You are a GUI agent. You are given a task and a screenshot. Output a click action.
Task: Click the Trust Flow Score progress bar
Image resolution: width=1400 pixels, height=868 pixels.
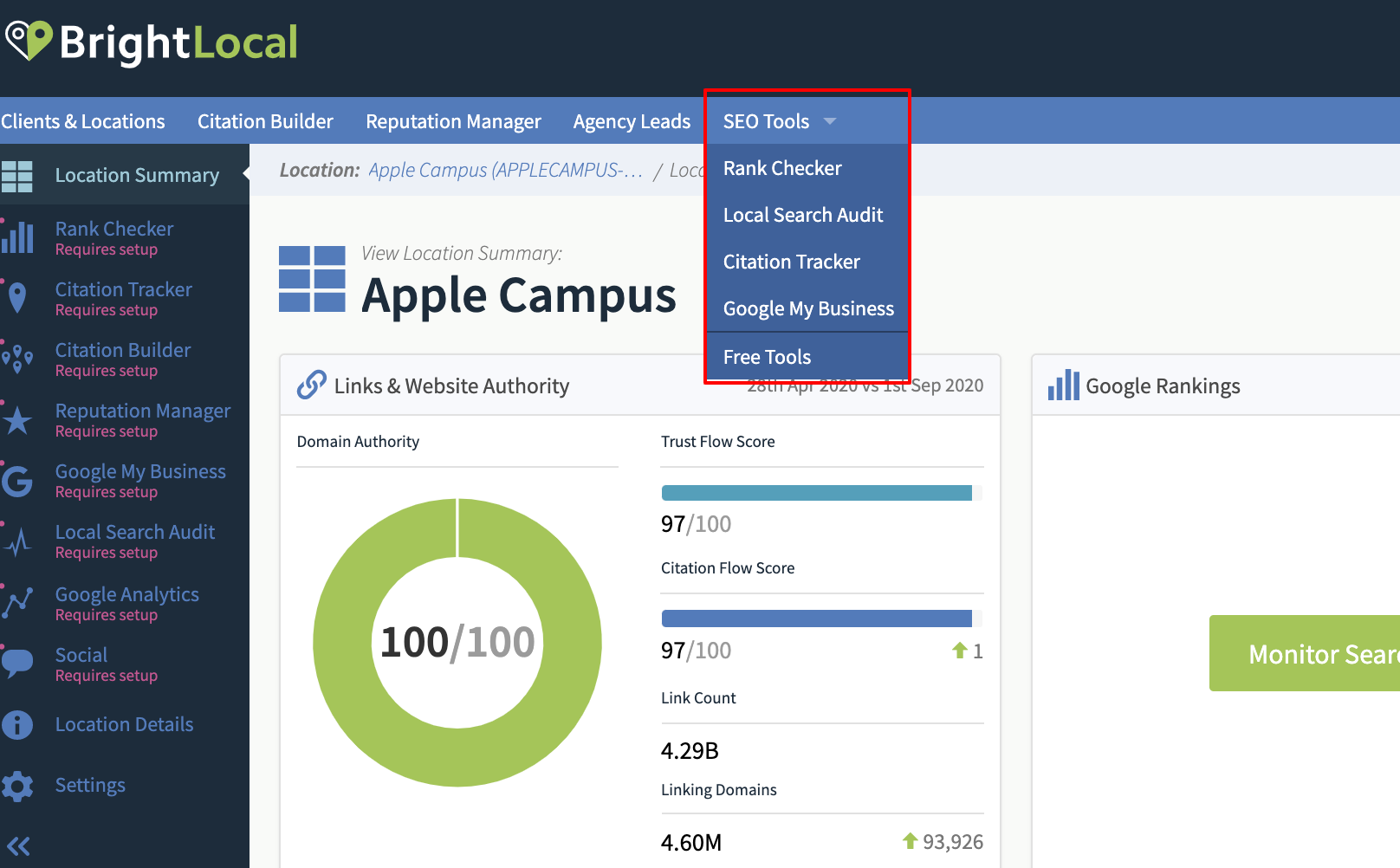821,493
